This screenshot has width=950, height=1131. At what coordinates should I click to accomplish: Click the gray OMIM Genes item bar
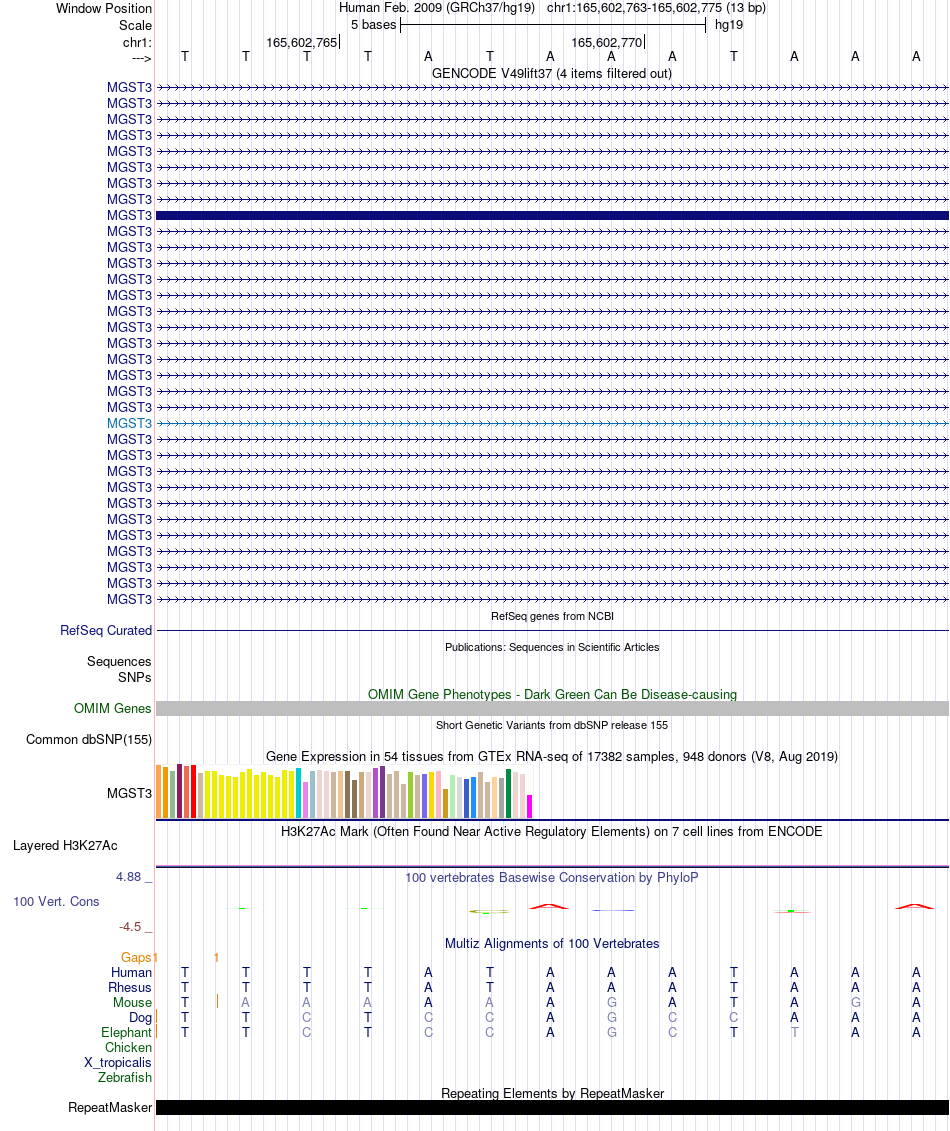[x=552, y=708]
